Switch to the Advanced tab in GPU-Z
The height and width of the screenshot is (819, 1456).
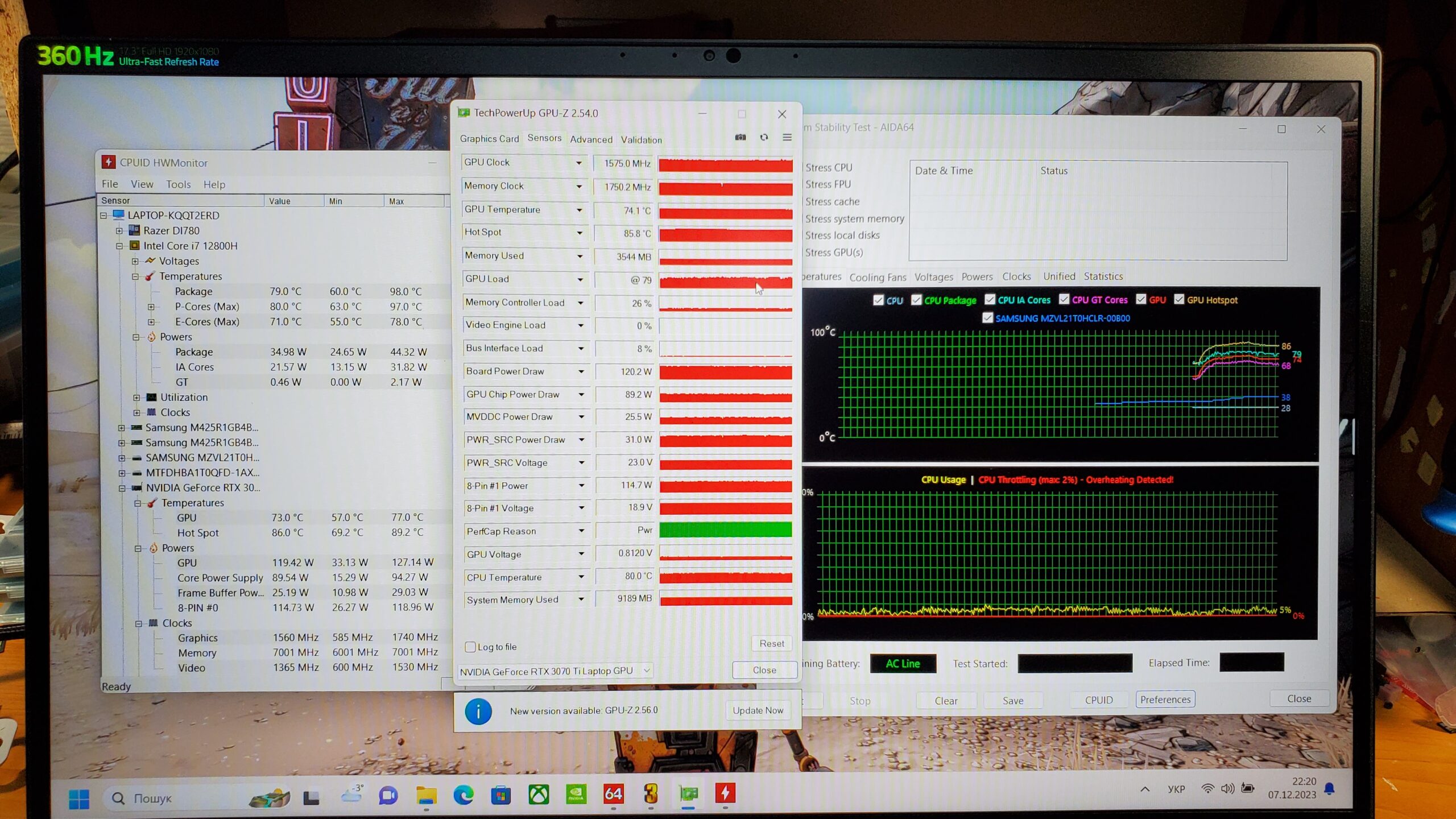591,139
